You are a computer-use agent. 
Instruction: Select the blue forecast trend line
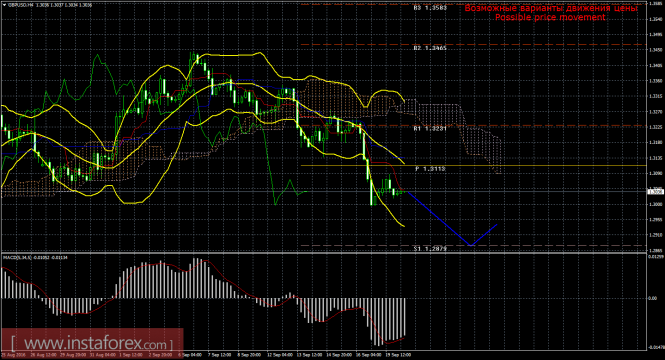pyautogui.click(x=452, y=219)
